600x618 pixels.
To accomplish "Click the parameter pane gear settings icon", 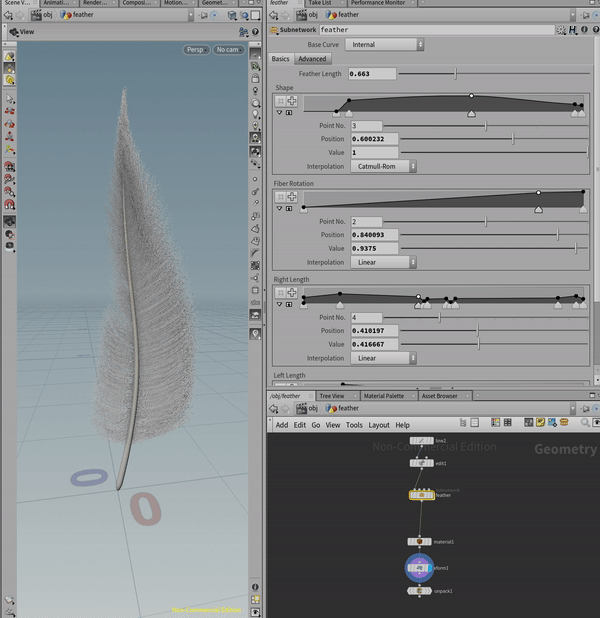I will pos(561,30).
